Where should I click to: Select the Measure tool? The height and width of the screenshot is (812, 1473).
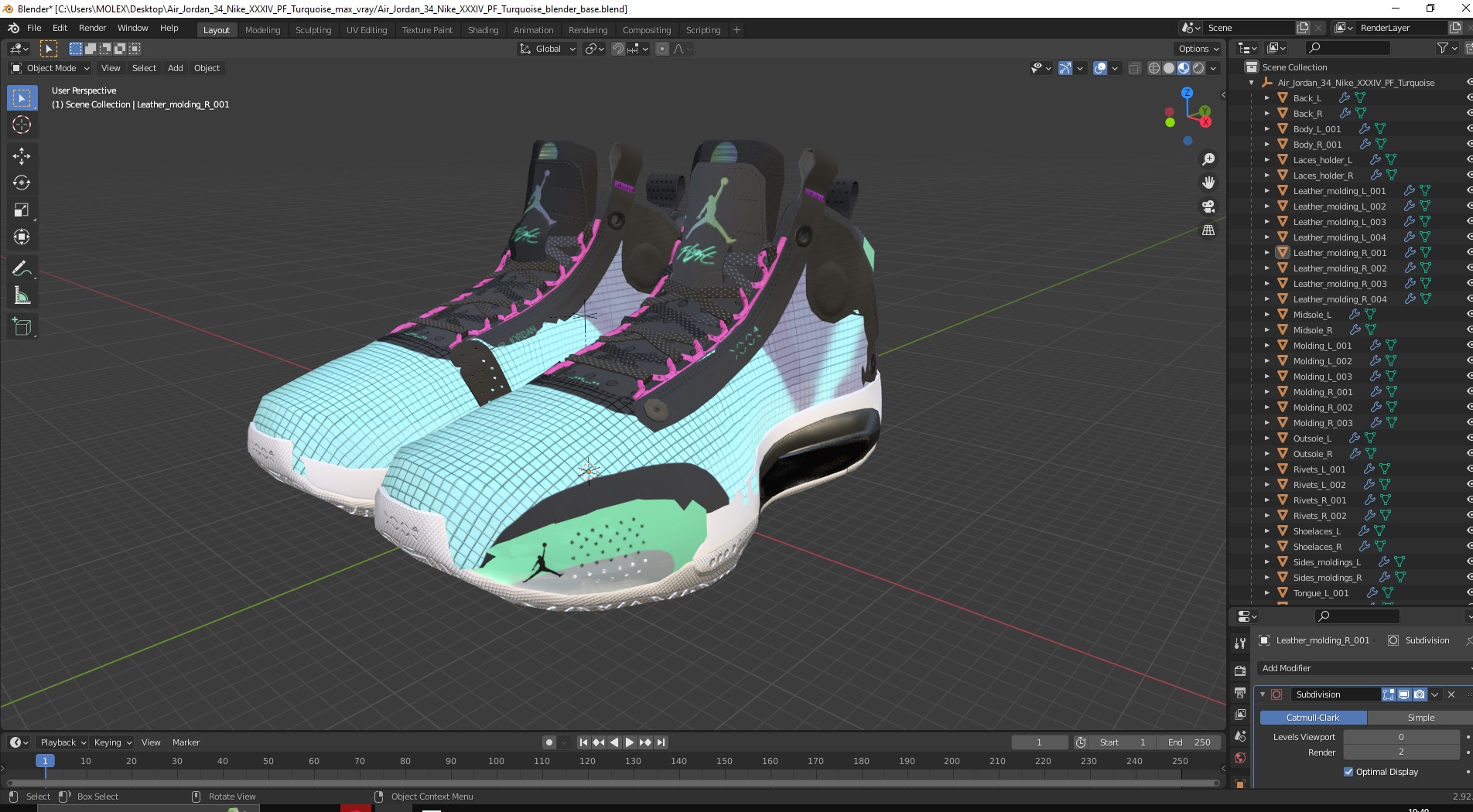(22, 295)
